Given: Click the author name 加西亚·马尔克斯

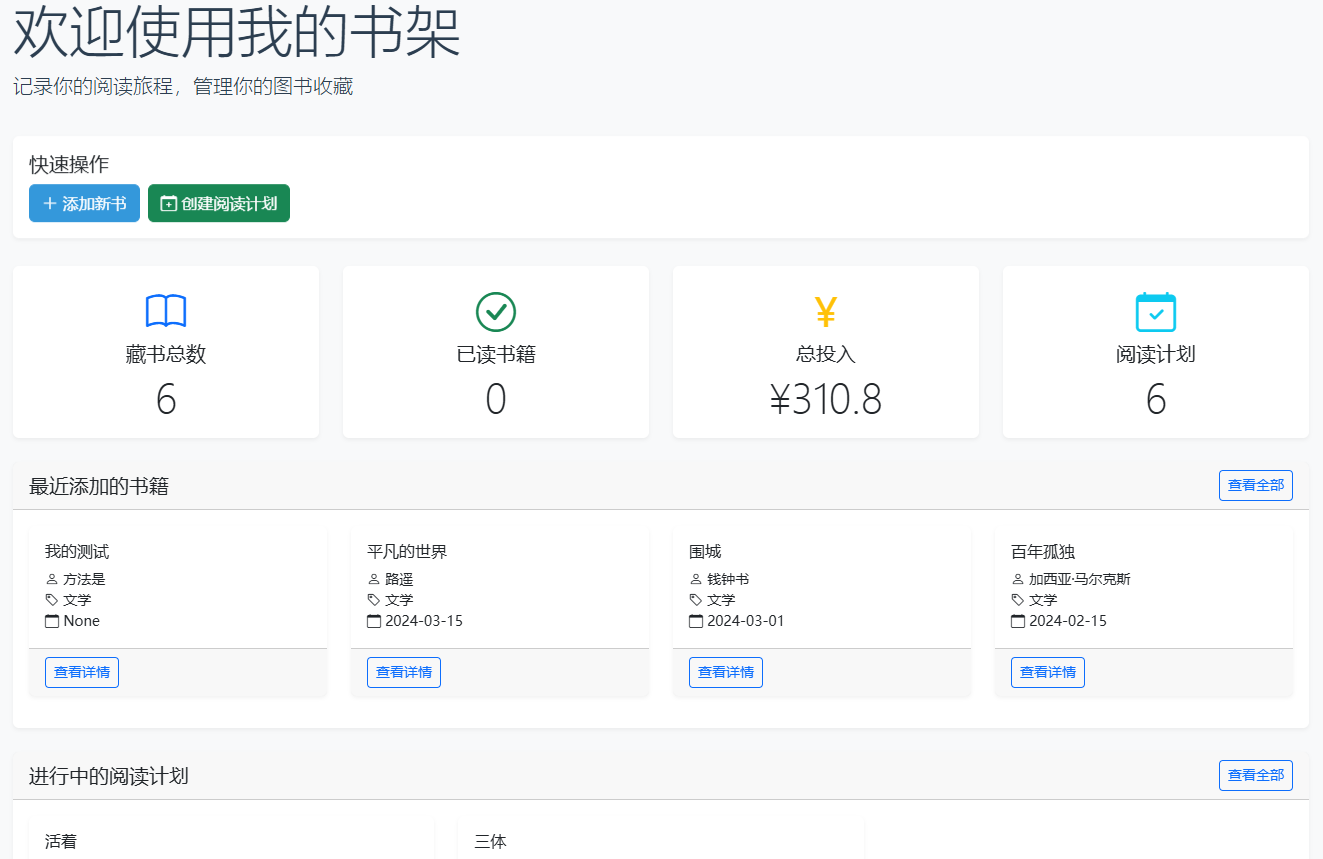Looking at the screenshot, I should click(x=1080, y=579).
